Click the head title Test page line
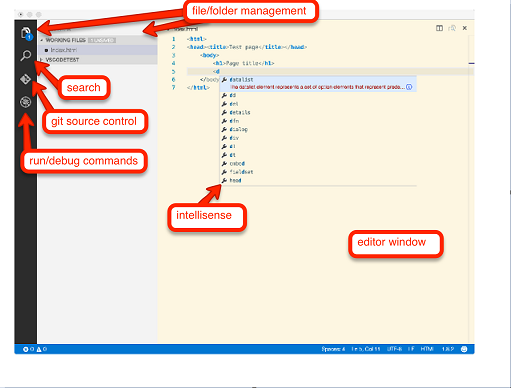Viewport: 511px width, 388px height. tap(247, 47)
